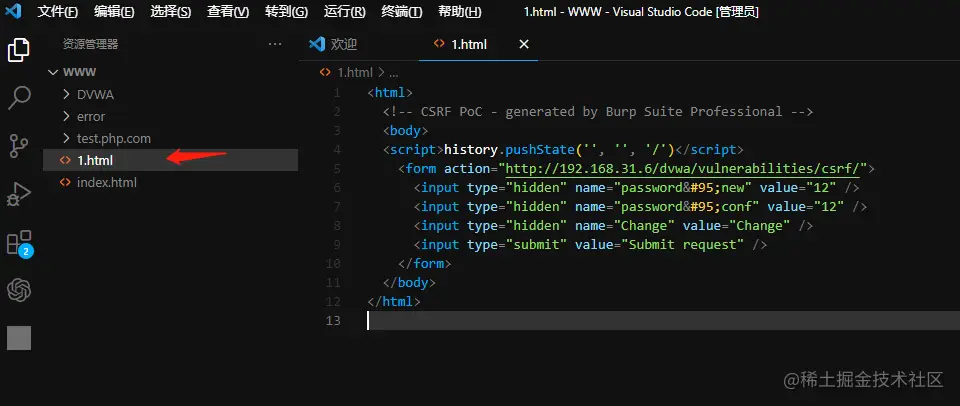960x406 pixels.
Task: Click the 1.html breadcrumb segment
Action: coord(354,72)
